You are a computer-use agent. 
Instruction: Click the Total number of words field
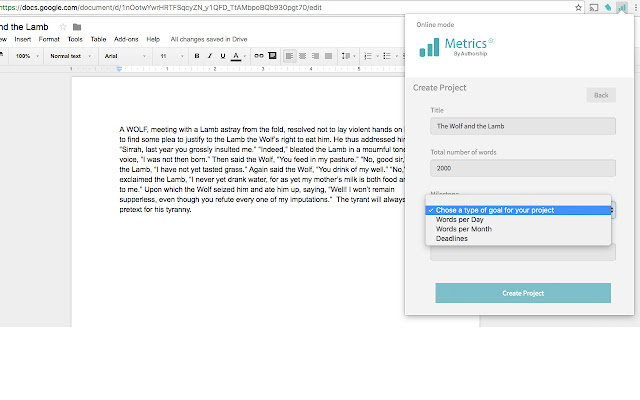pos(523,168)
